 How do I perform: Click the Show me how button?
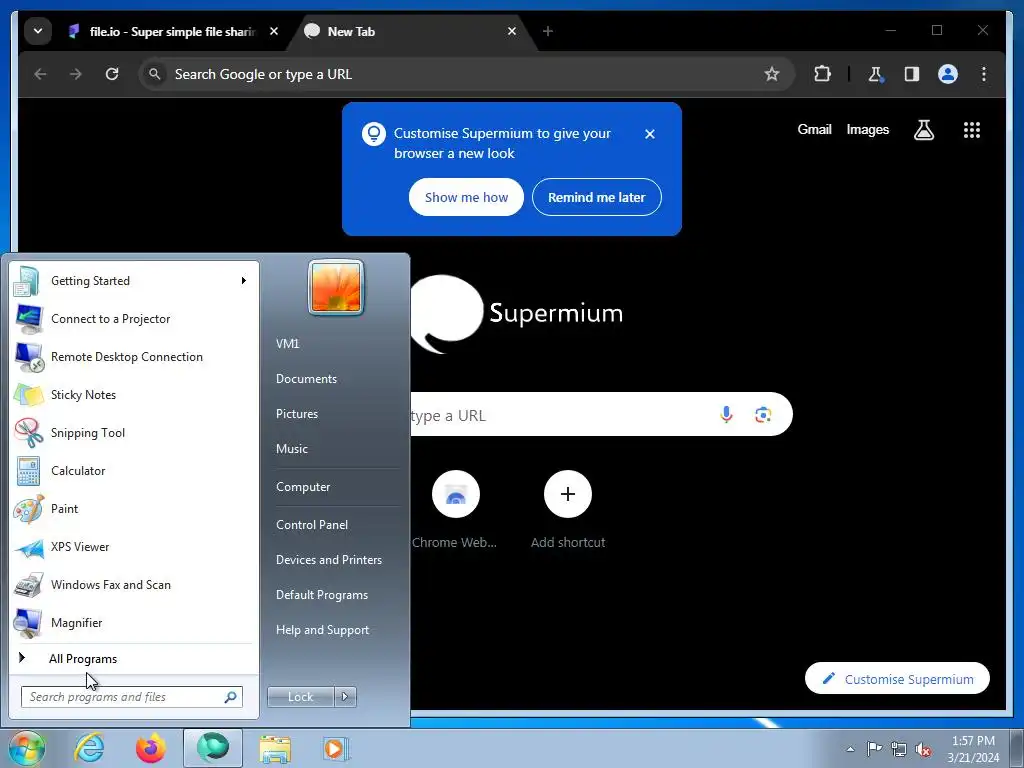click(x=466, y=197)
